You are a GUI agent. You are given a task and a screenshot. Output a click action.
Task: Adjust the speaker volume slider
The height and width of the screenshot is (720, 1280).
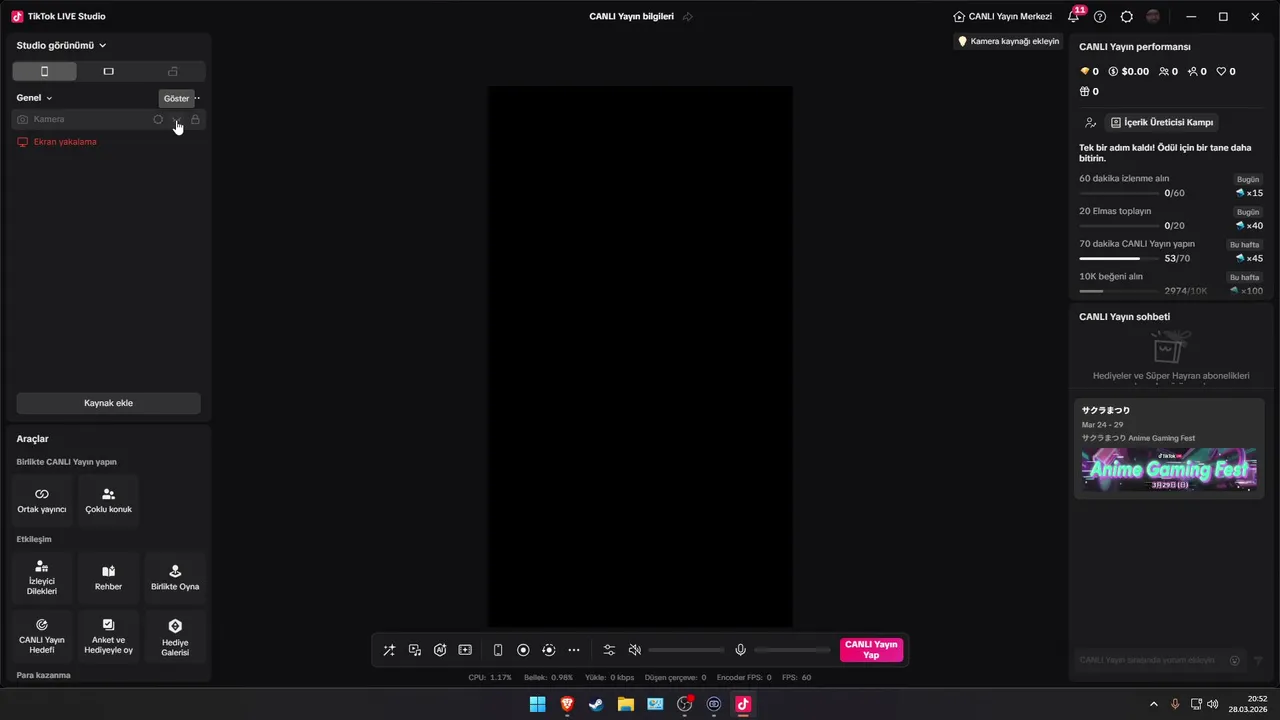[x=686, y=650]
